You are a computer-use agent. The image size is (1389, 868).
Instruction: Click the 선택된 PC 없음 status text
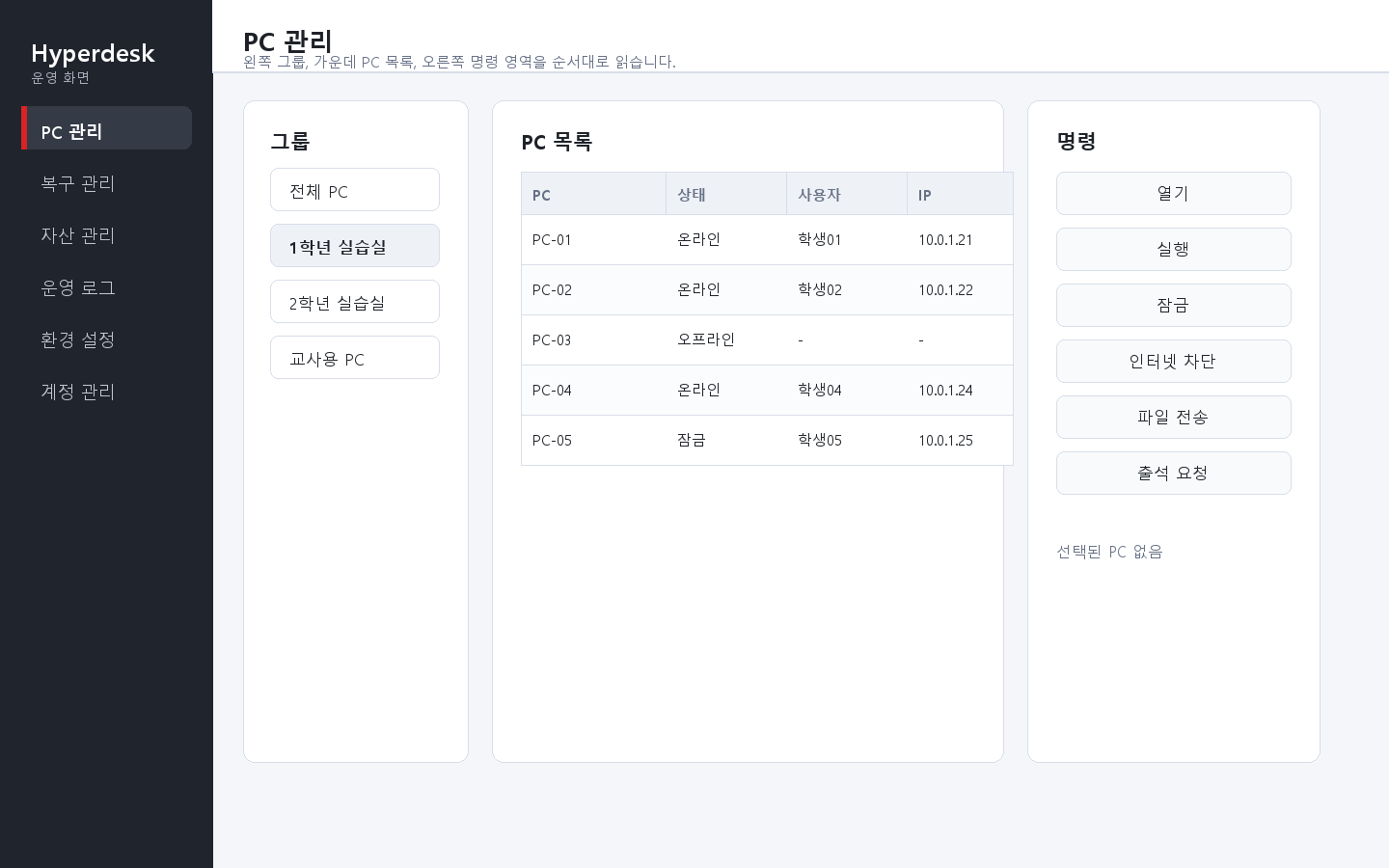(1109, 552)
